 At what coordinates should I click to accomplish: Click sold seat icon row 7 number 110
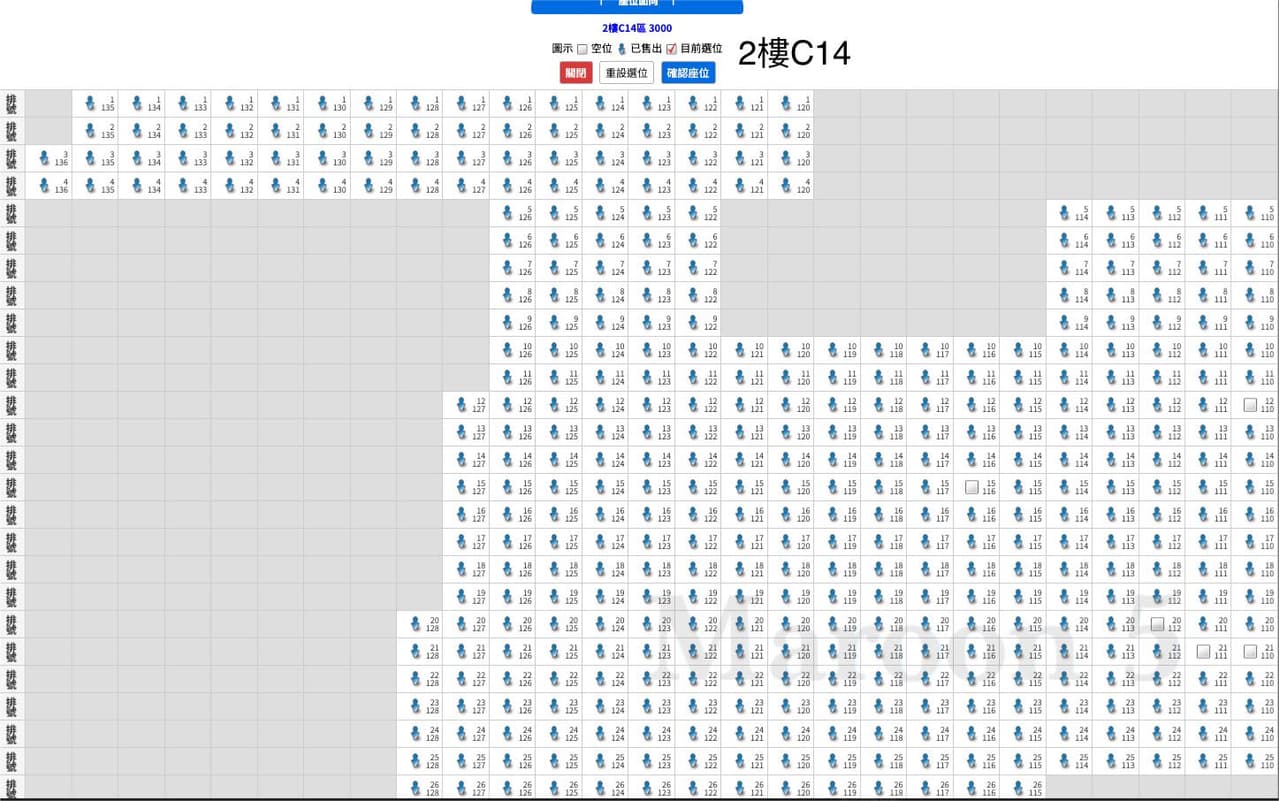click(1250, 268)
